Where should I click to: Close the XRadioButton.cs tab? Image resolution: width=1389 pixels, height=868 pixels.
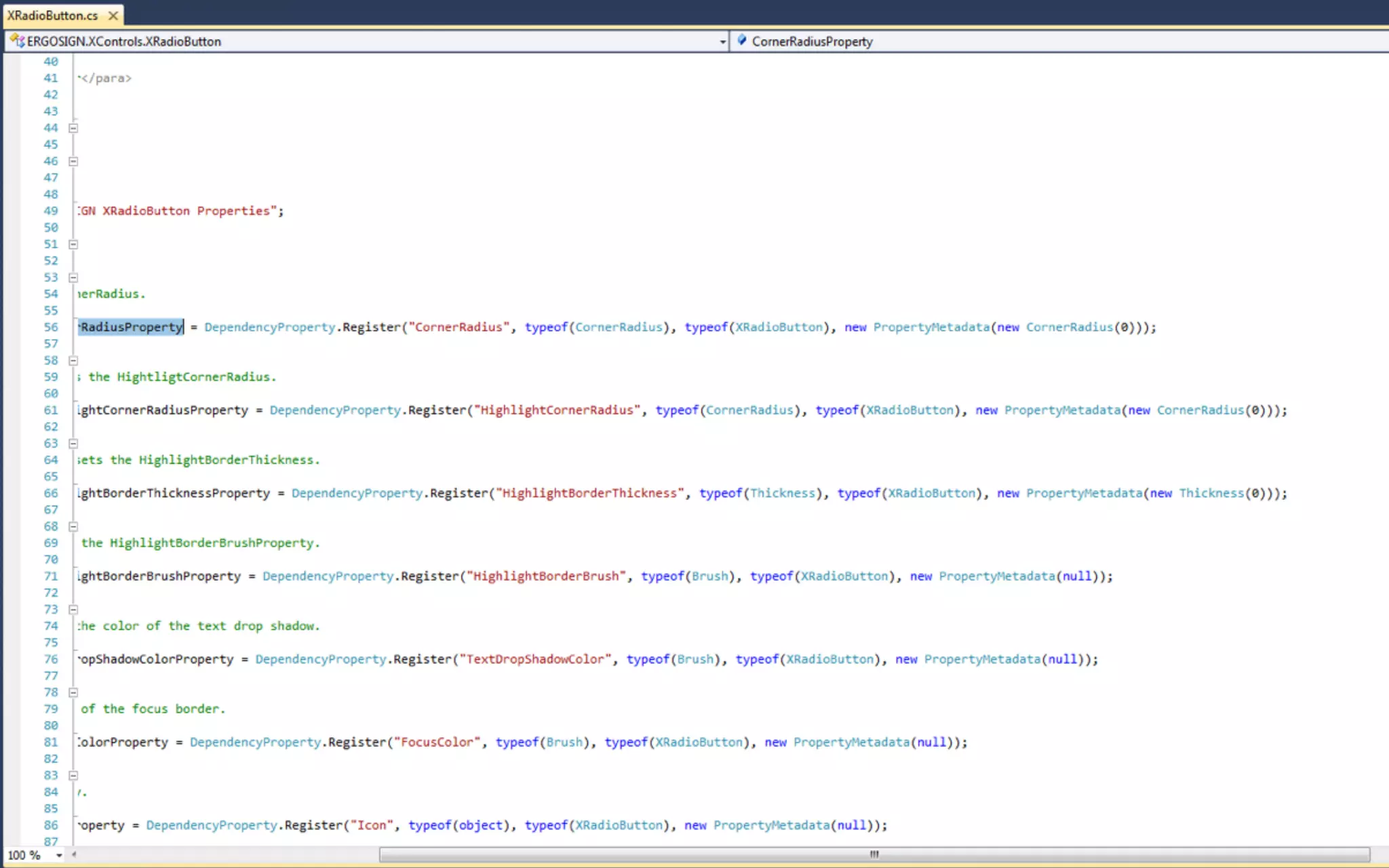[x=113, y=15]
